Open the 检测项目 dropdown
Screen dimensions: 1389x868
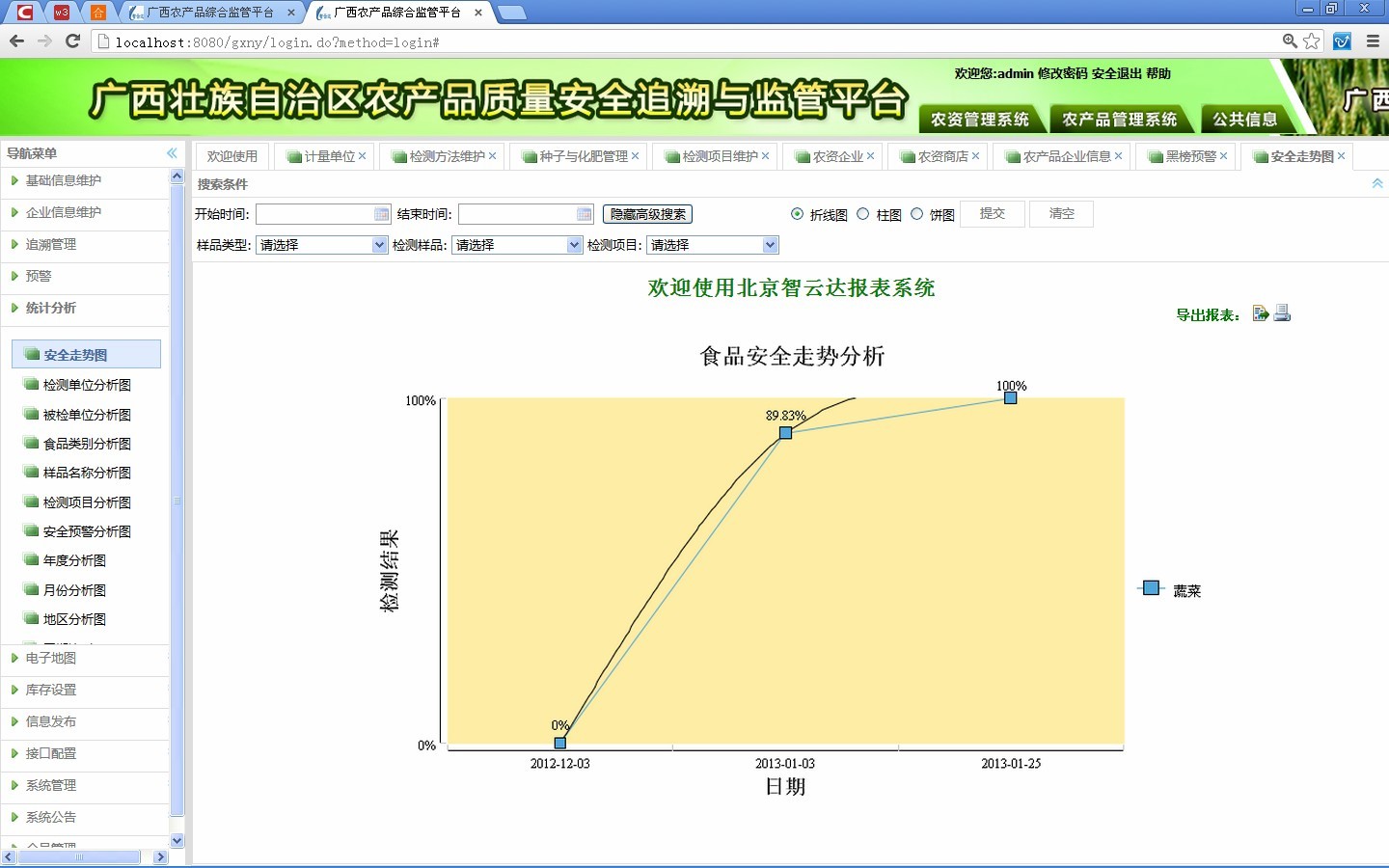[770, 245]
